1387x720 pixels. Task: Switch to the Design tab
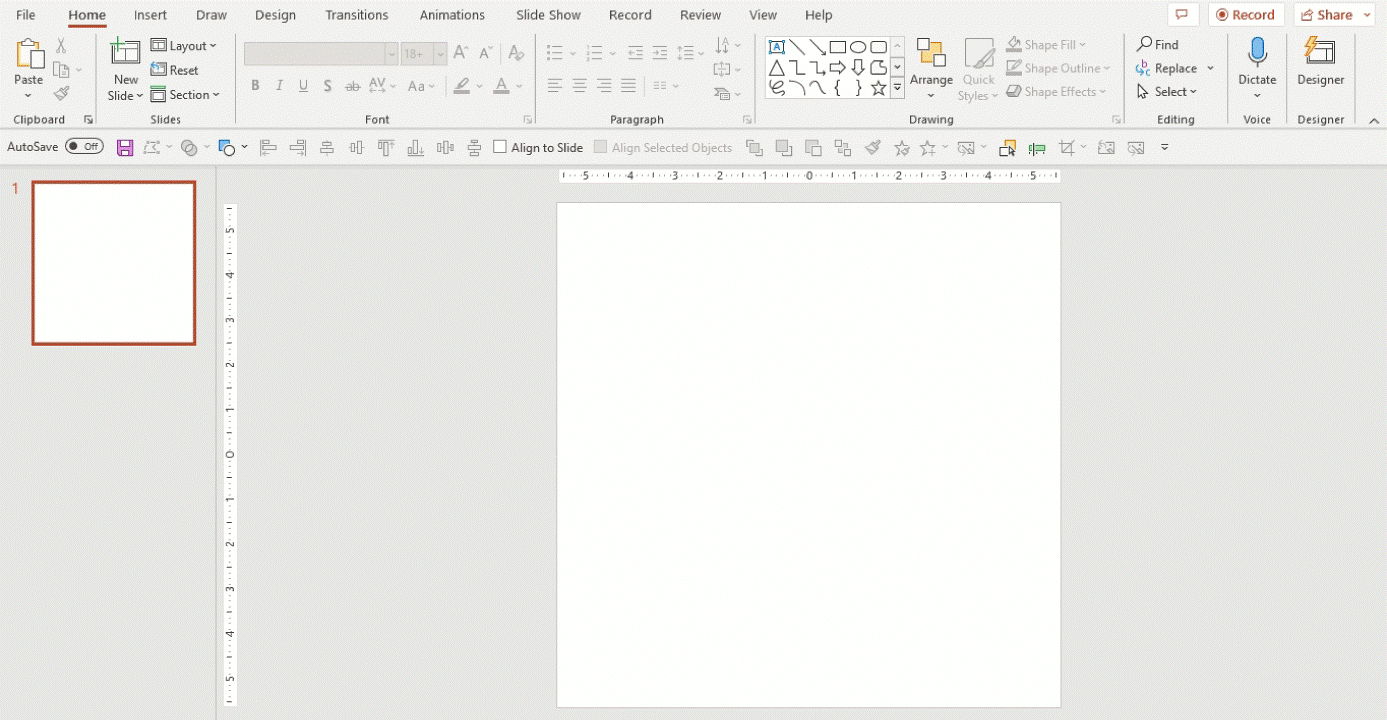coord(275,15)
